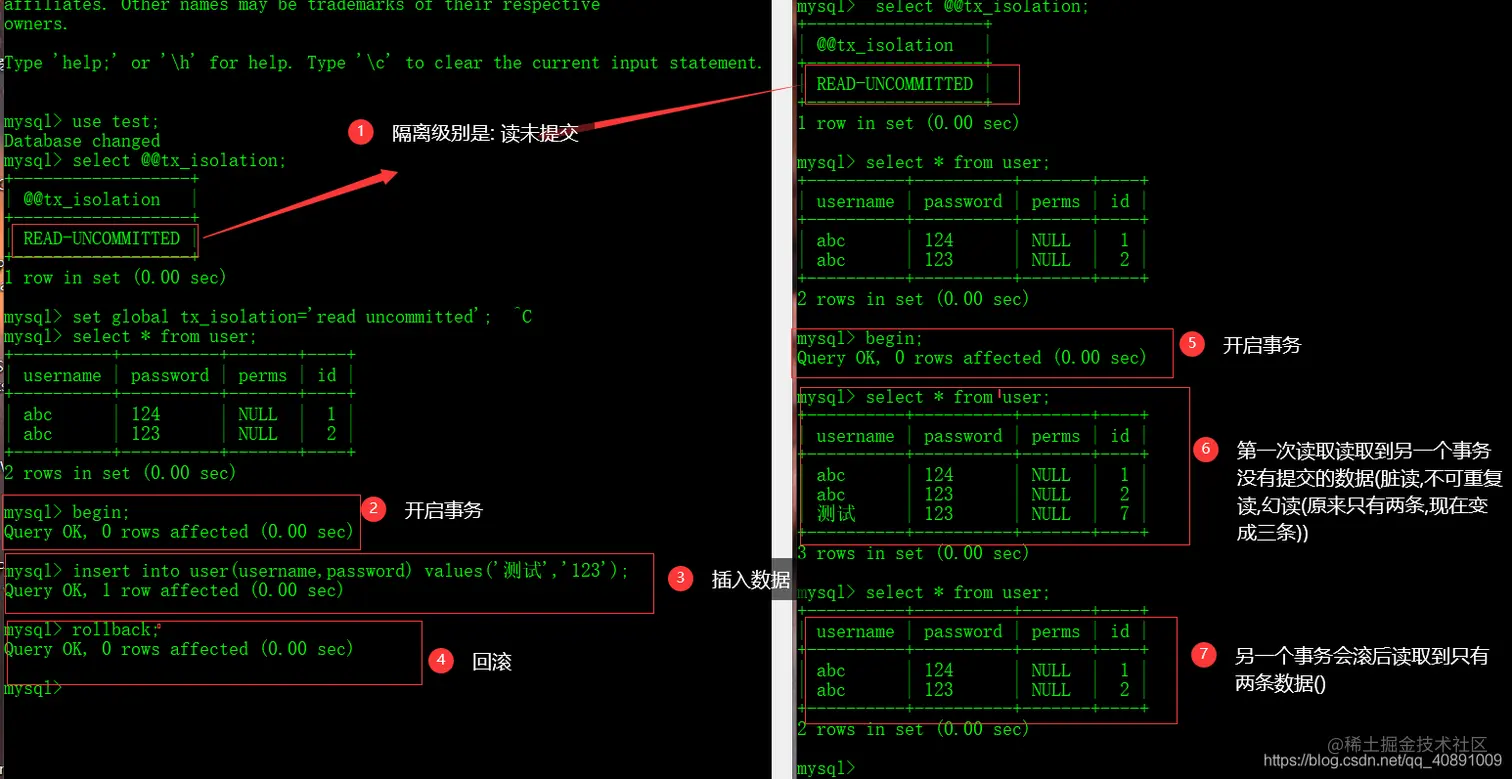
Task: Click the red circle numbered 6
Action: [x=1206, y=449]
